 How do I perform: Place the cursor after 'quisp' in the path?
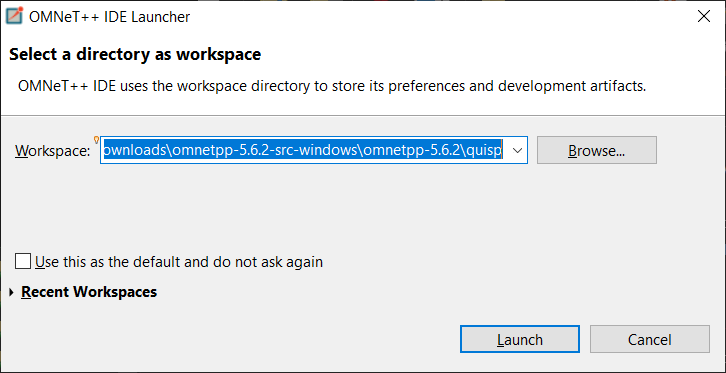pyautogui.click(x=503, y=150)
